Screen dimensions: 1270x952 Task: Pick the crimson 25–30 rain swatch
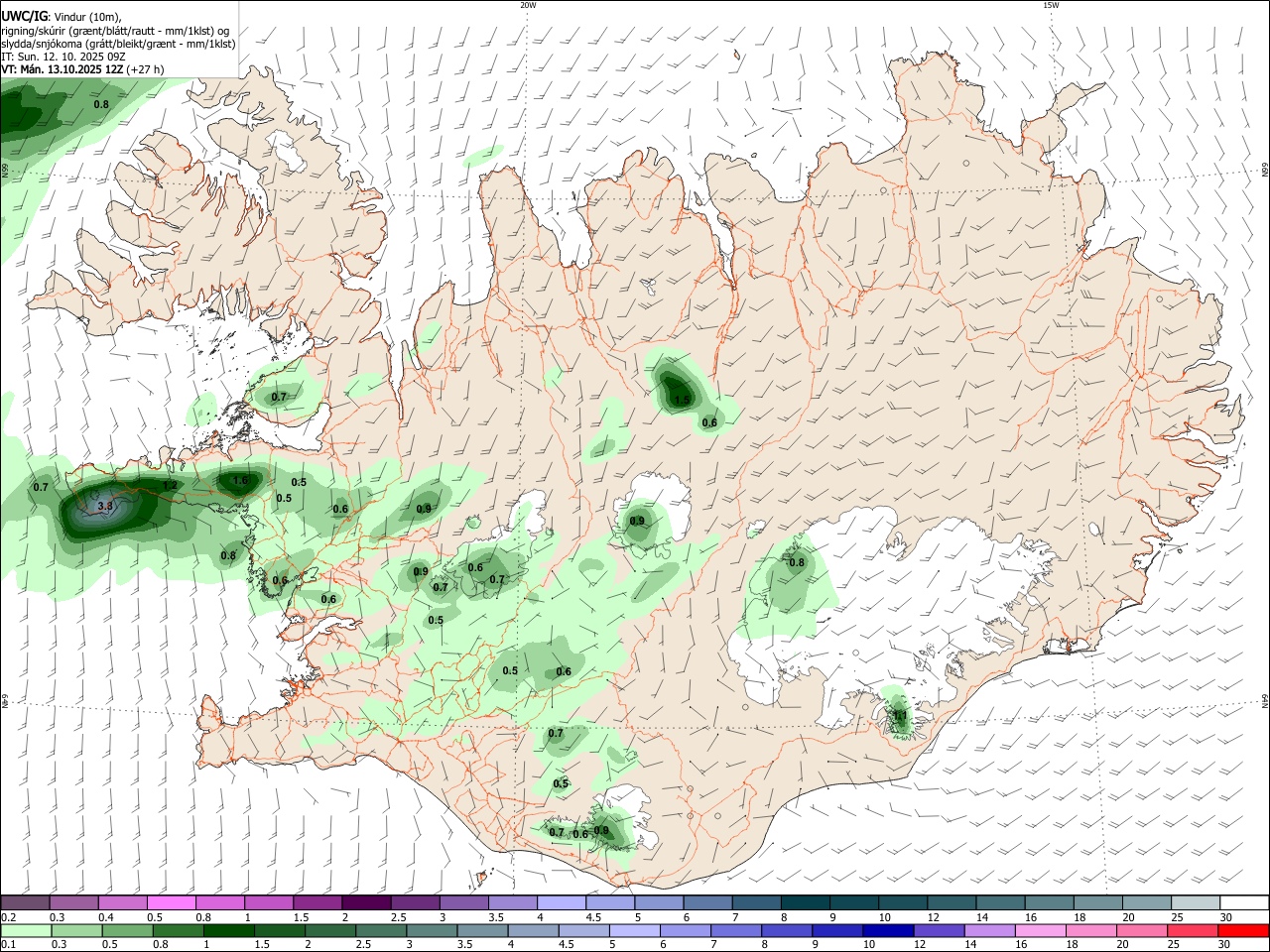(x=1191, y=930)
